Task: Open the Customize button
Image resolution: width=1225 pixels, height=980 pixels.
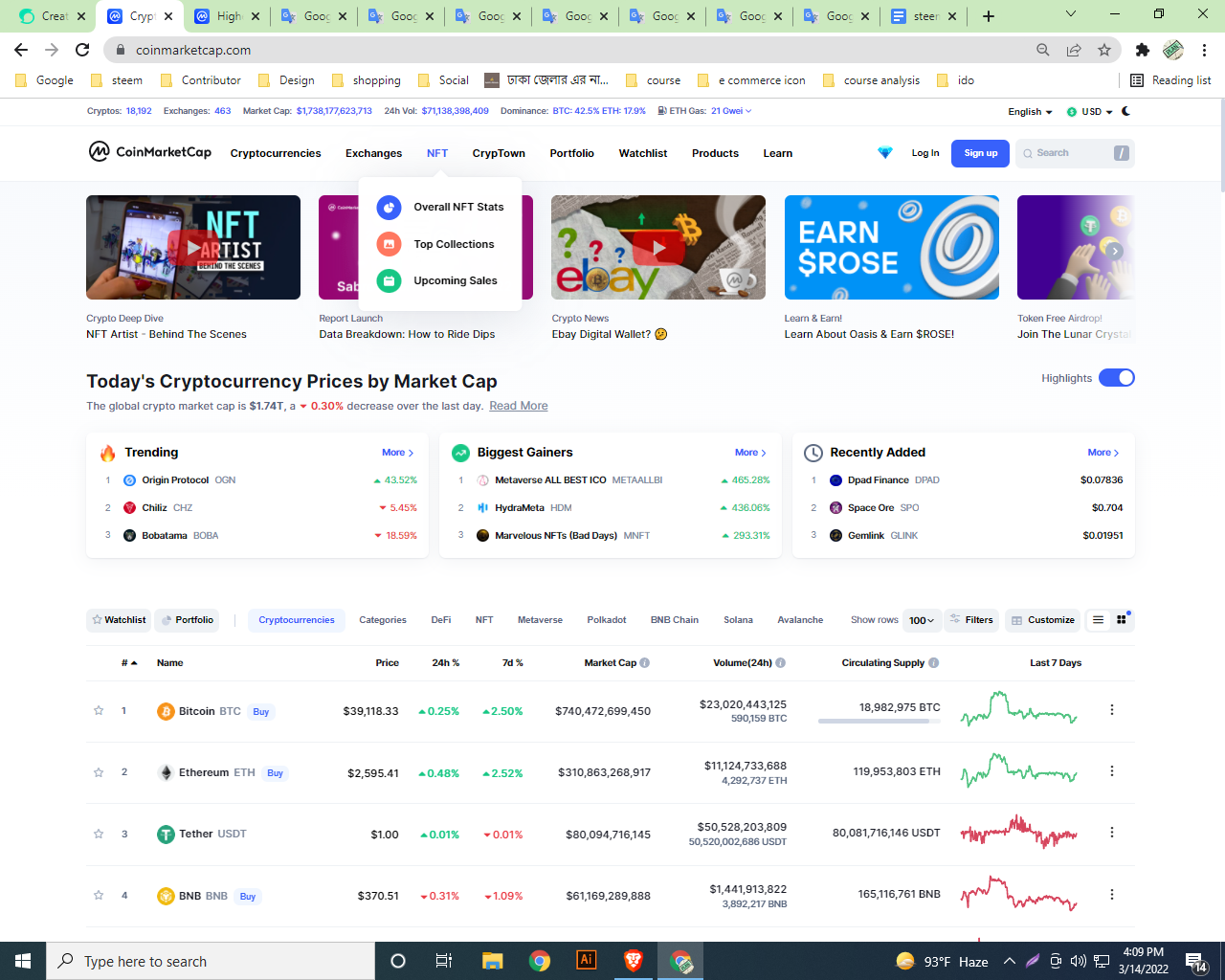Action: pyautogui.click(x=1043, y=620)
